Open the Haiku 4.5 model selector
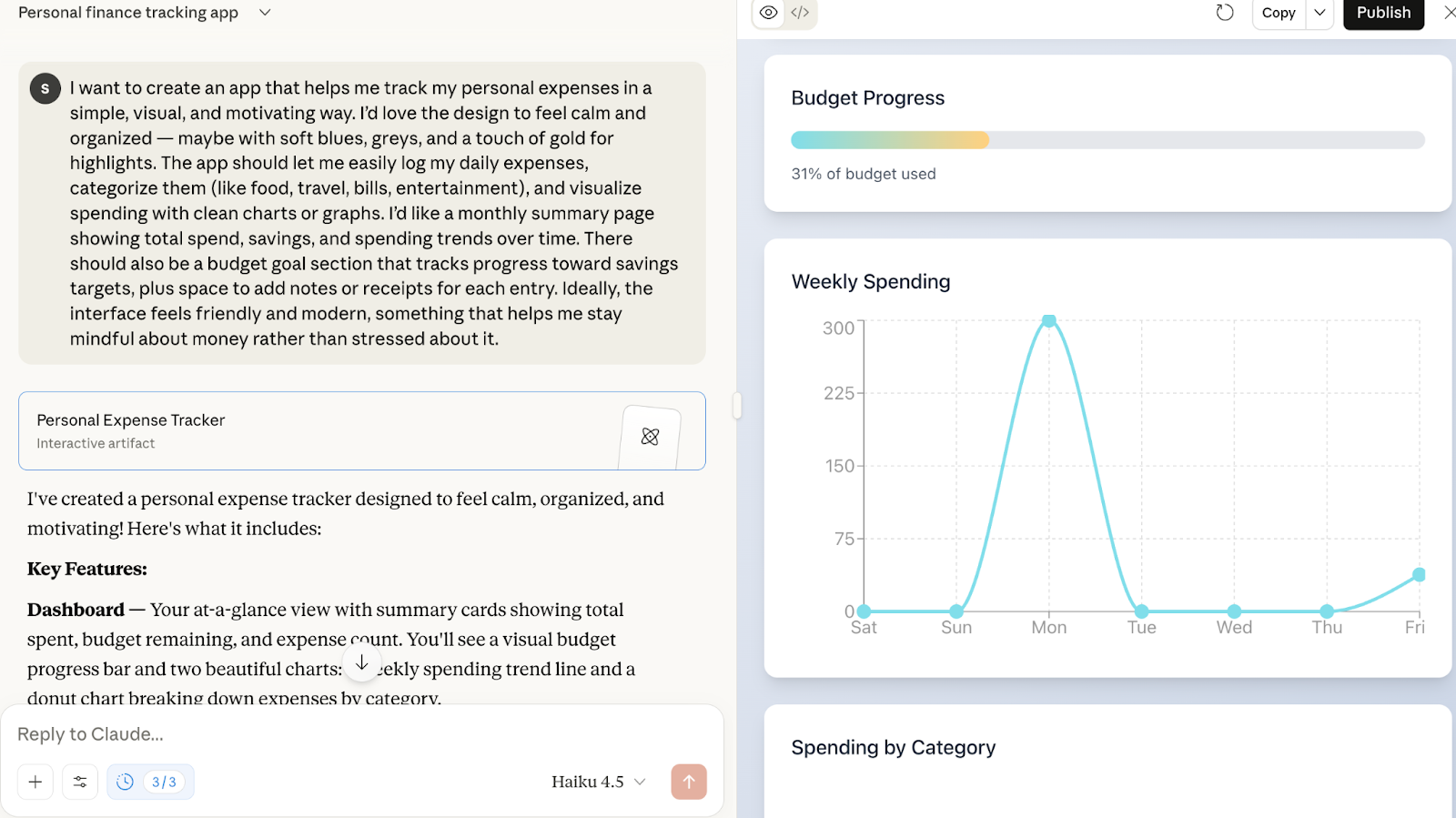This screenshot has height=818, width=1456. [x=598, y=782]
